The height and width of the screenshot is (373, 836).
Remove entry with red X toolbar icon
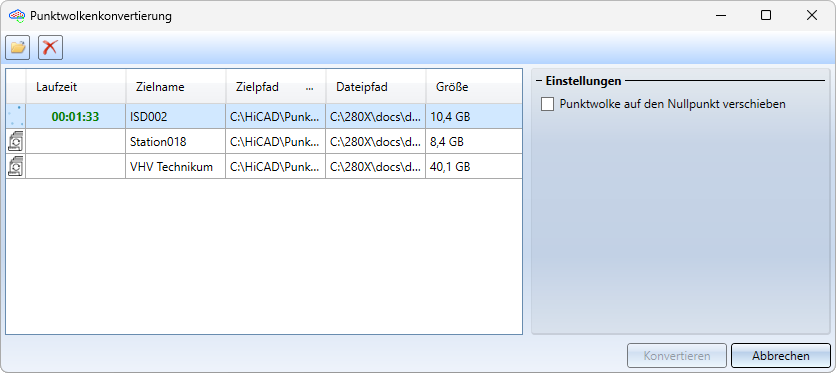[x=50, y=47]
